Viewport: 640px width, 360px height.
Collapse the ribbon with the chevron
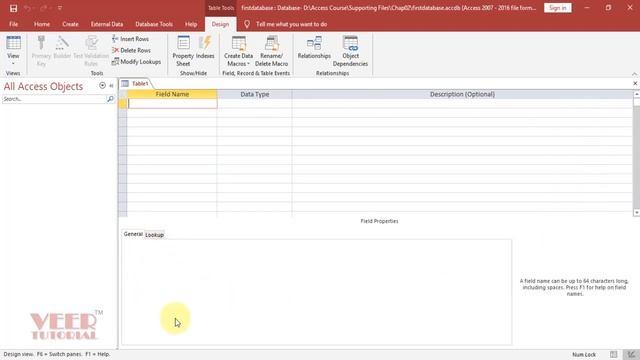[x=634, y=74]
